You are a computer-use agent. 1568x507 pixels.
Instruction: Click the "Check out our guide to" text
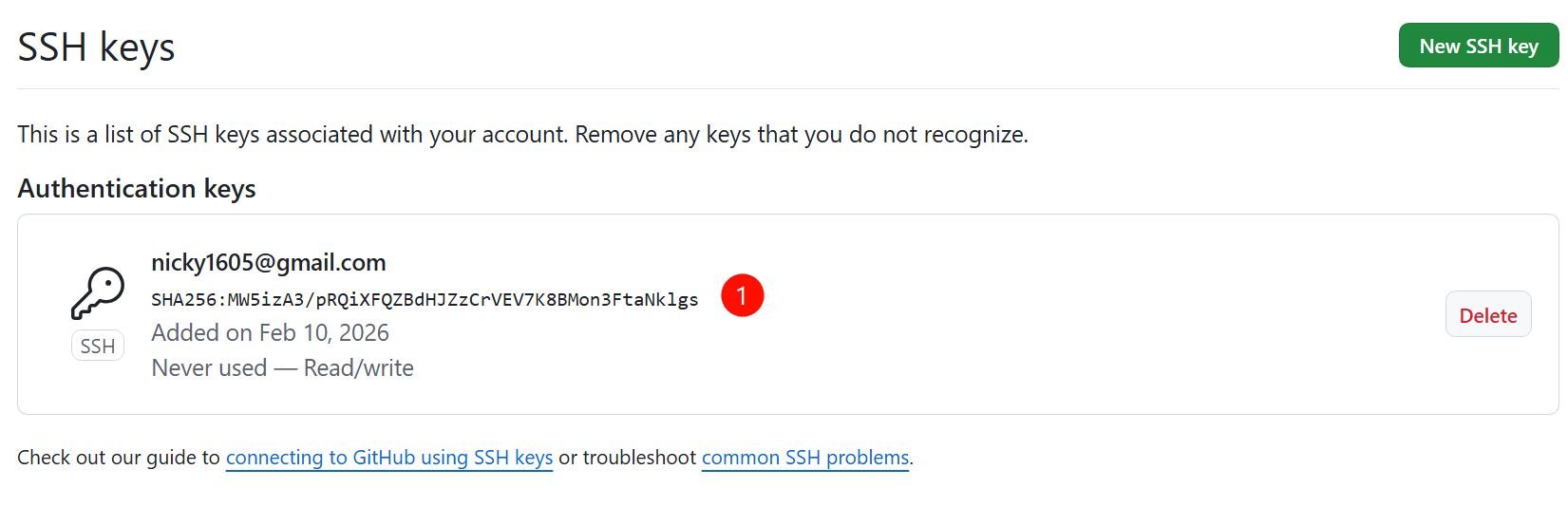[119, 458]
